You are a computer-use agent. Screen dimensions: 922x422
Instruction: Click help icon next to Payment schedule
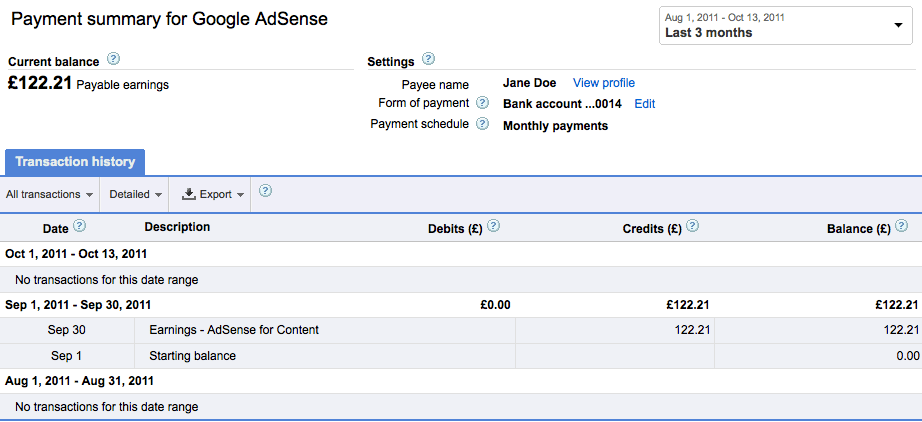coord(482,124)
